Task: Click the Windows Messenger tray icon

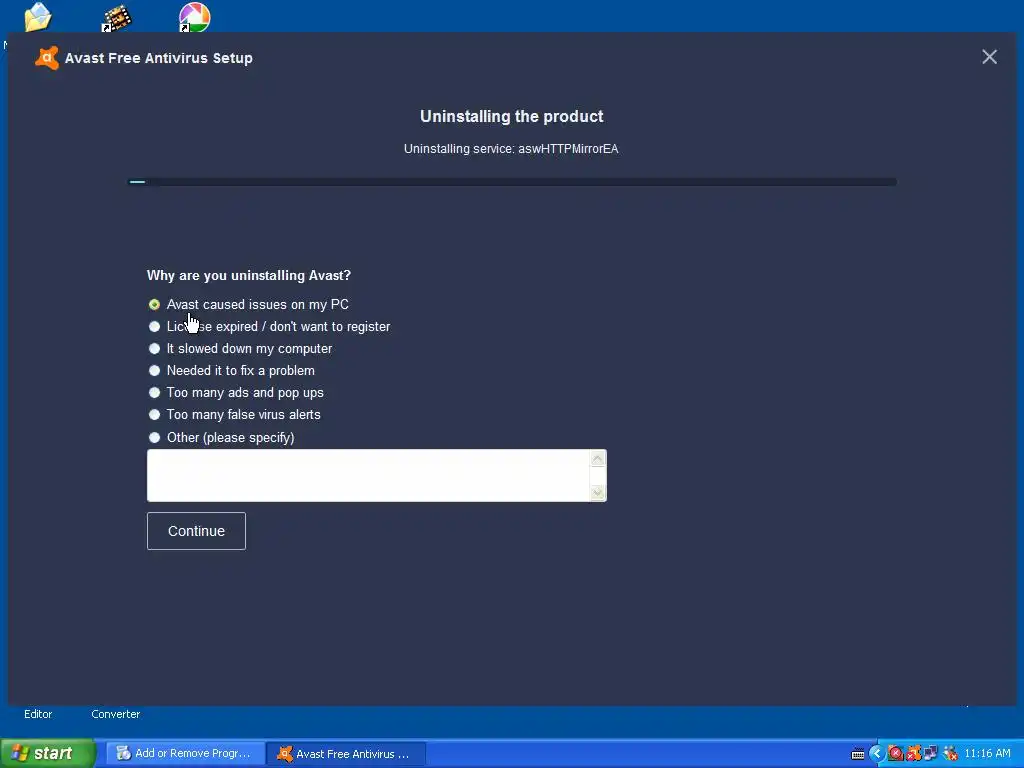Action: [950, 754]
